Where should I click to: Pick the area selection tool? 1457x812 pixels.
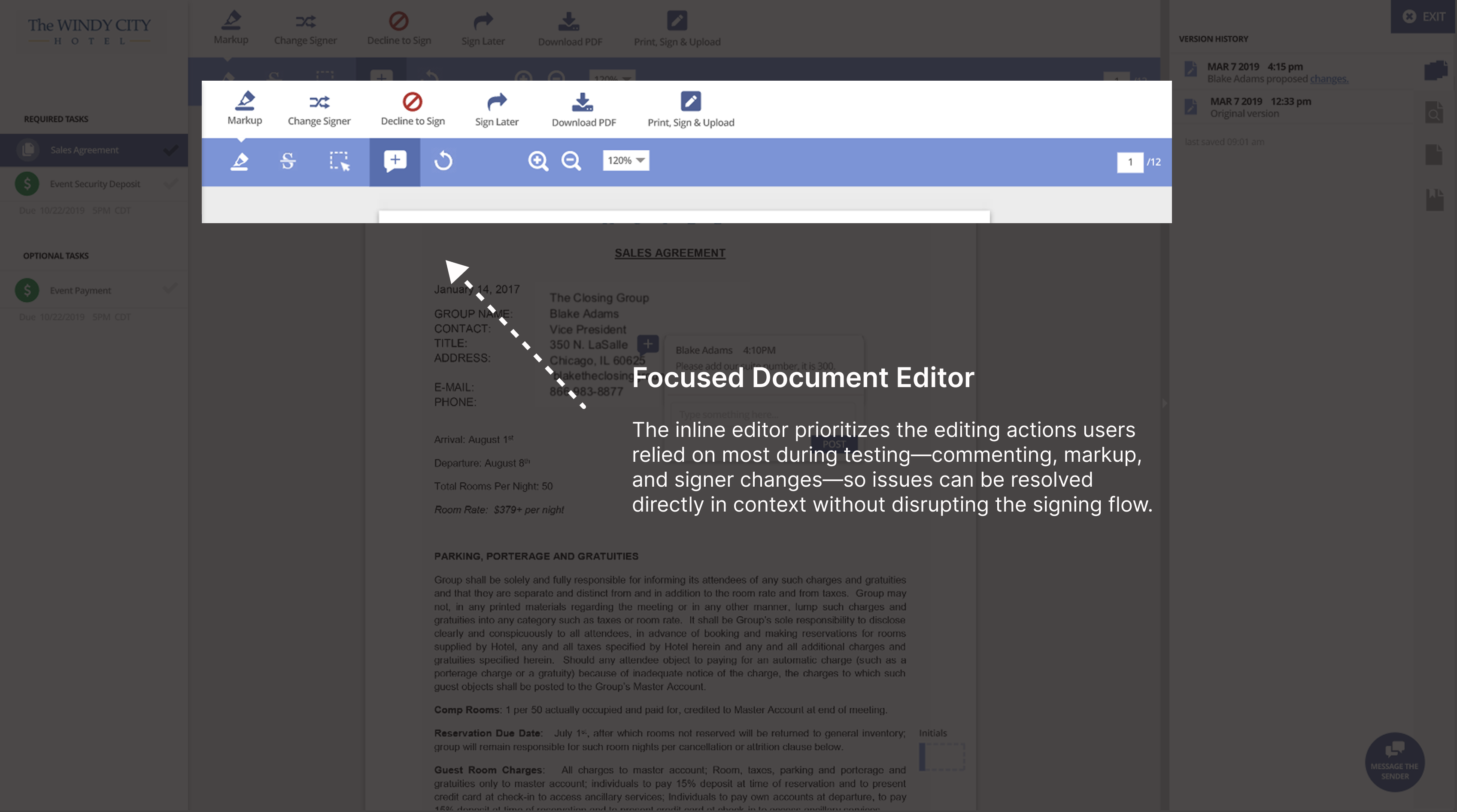tap(340, 161)
